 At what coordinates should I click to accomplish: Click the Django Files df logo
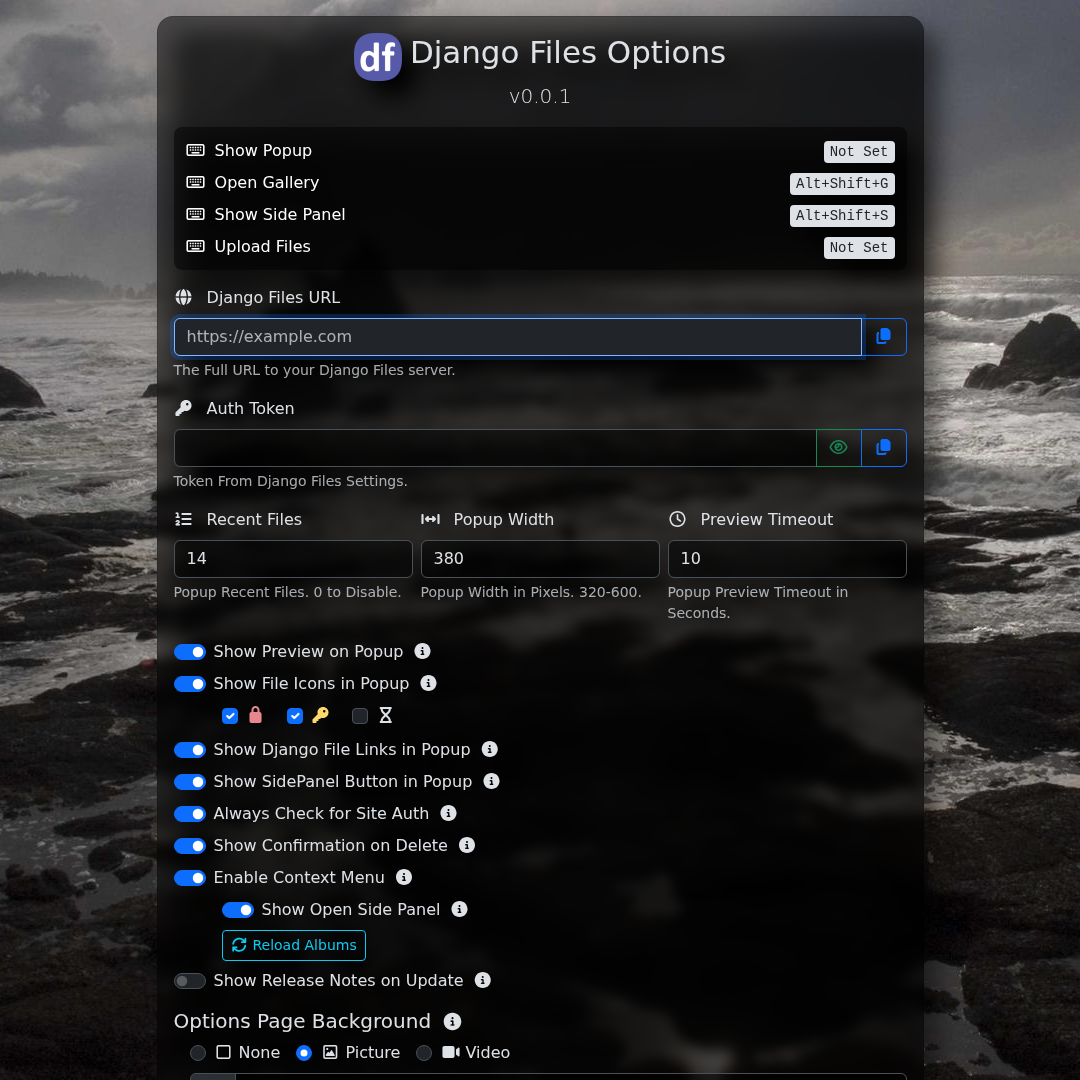click(x=378, y=57)
